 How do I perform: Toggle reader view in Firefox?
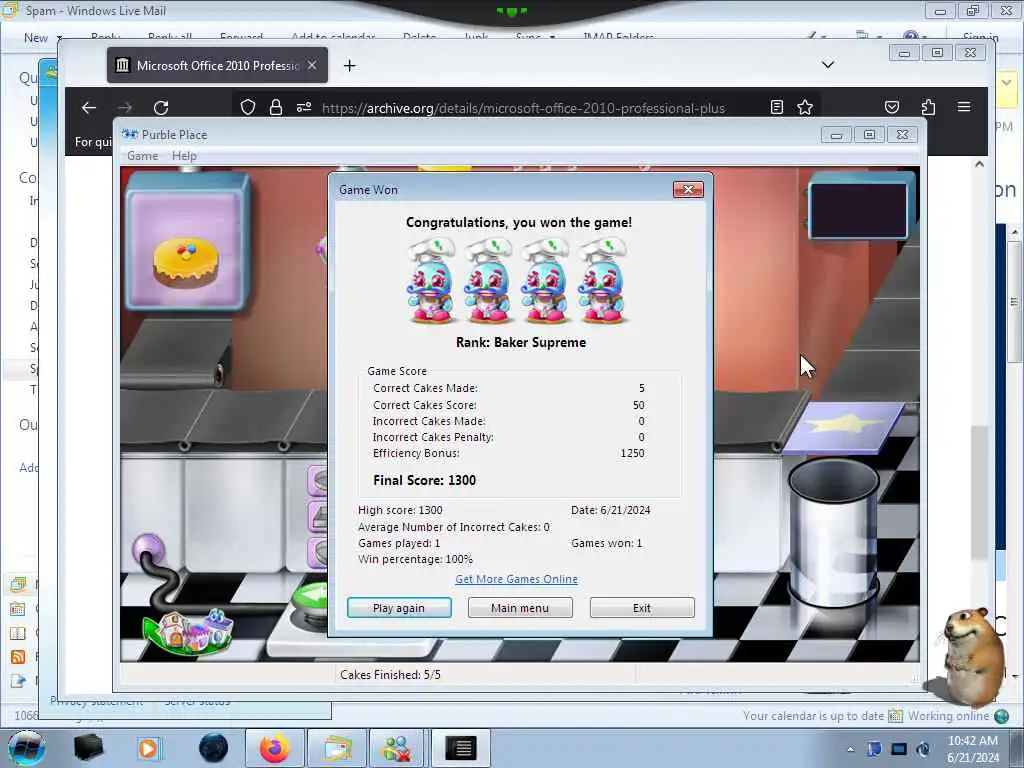coord(776,107)
